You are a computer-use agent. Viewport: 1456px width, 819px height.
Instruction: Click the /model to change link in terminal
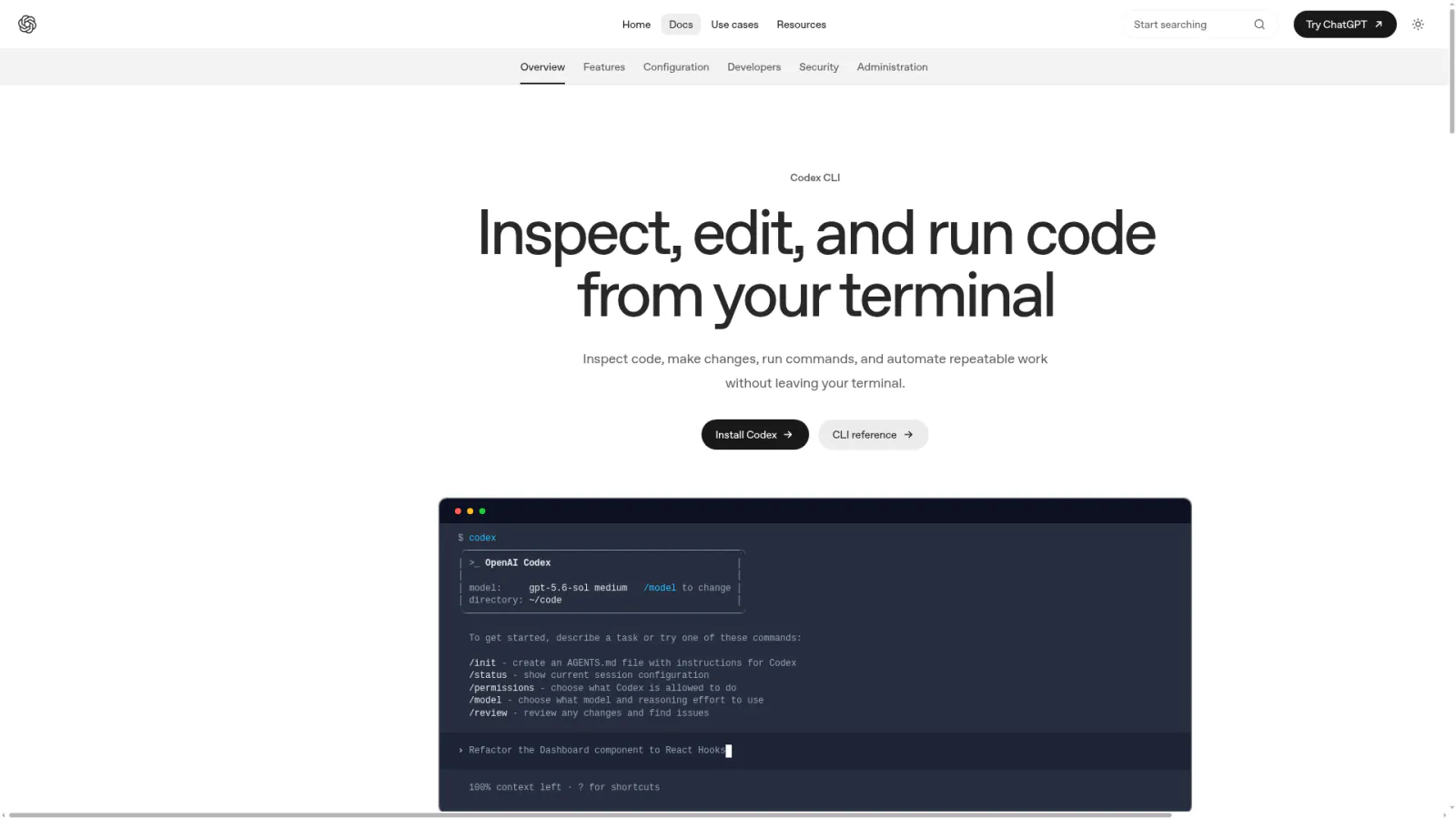[687, 588]
